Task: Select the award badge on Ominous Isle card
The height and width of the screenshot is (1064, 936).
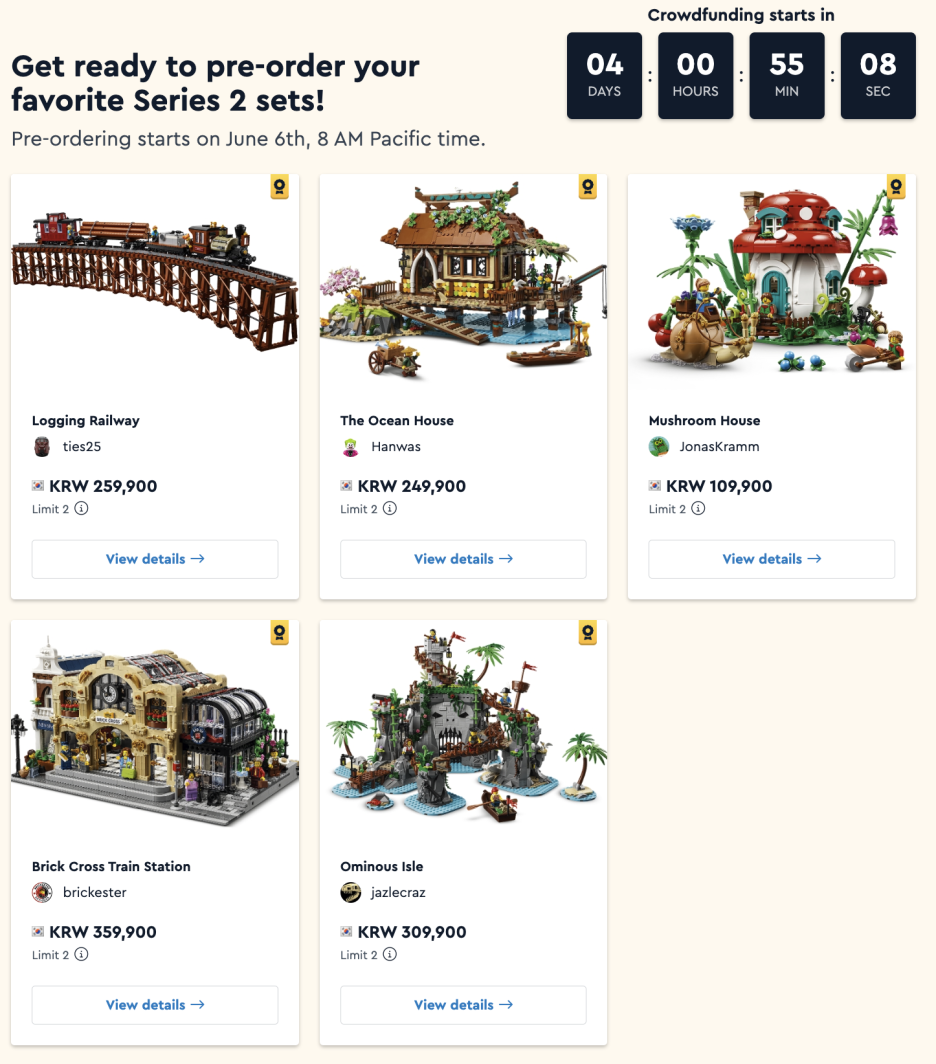Action: (588, 632)
